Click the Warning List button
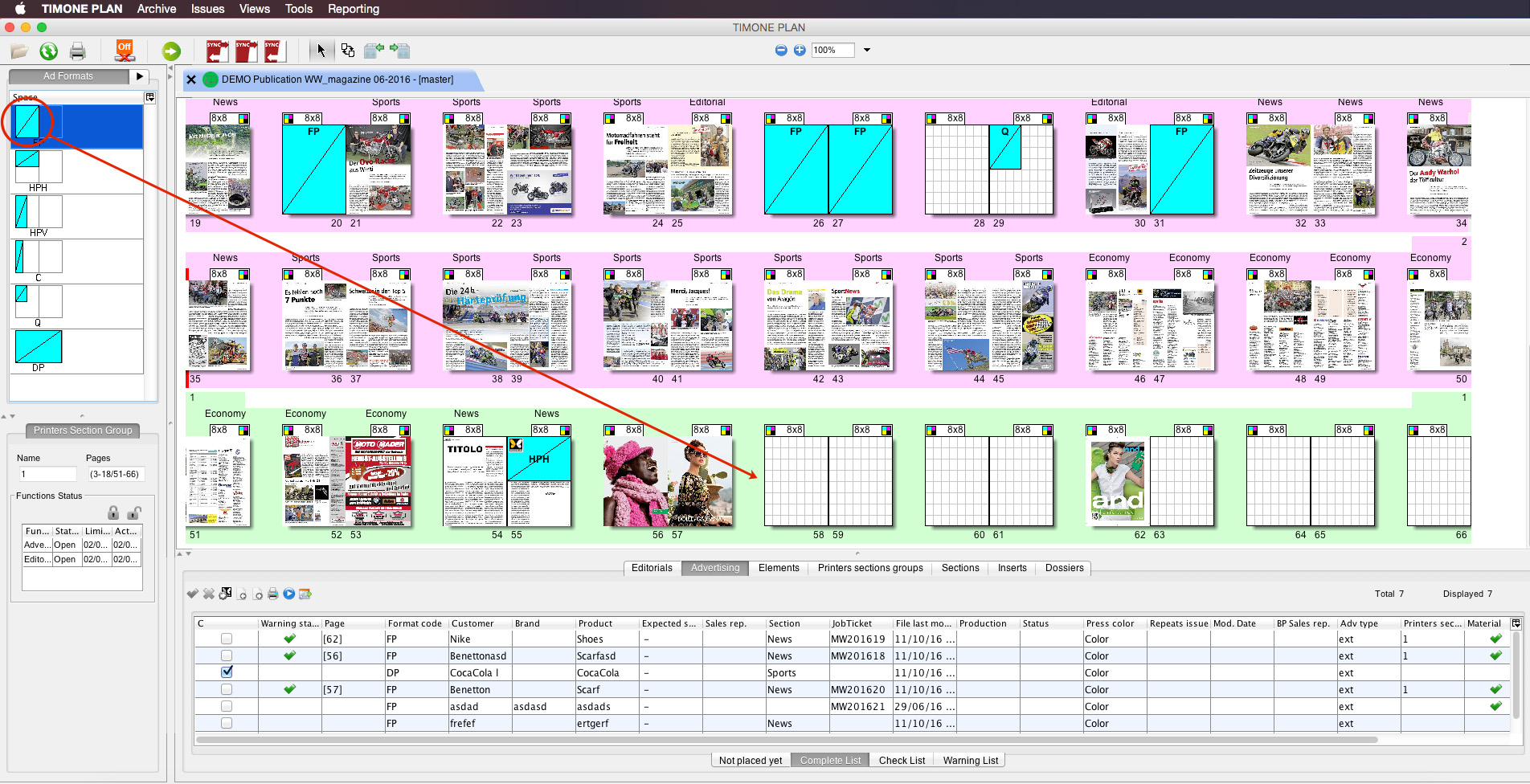 [971, 761]
